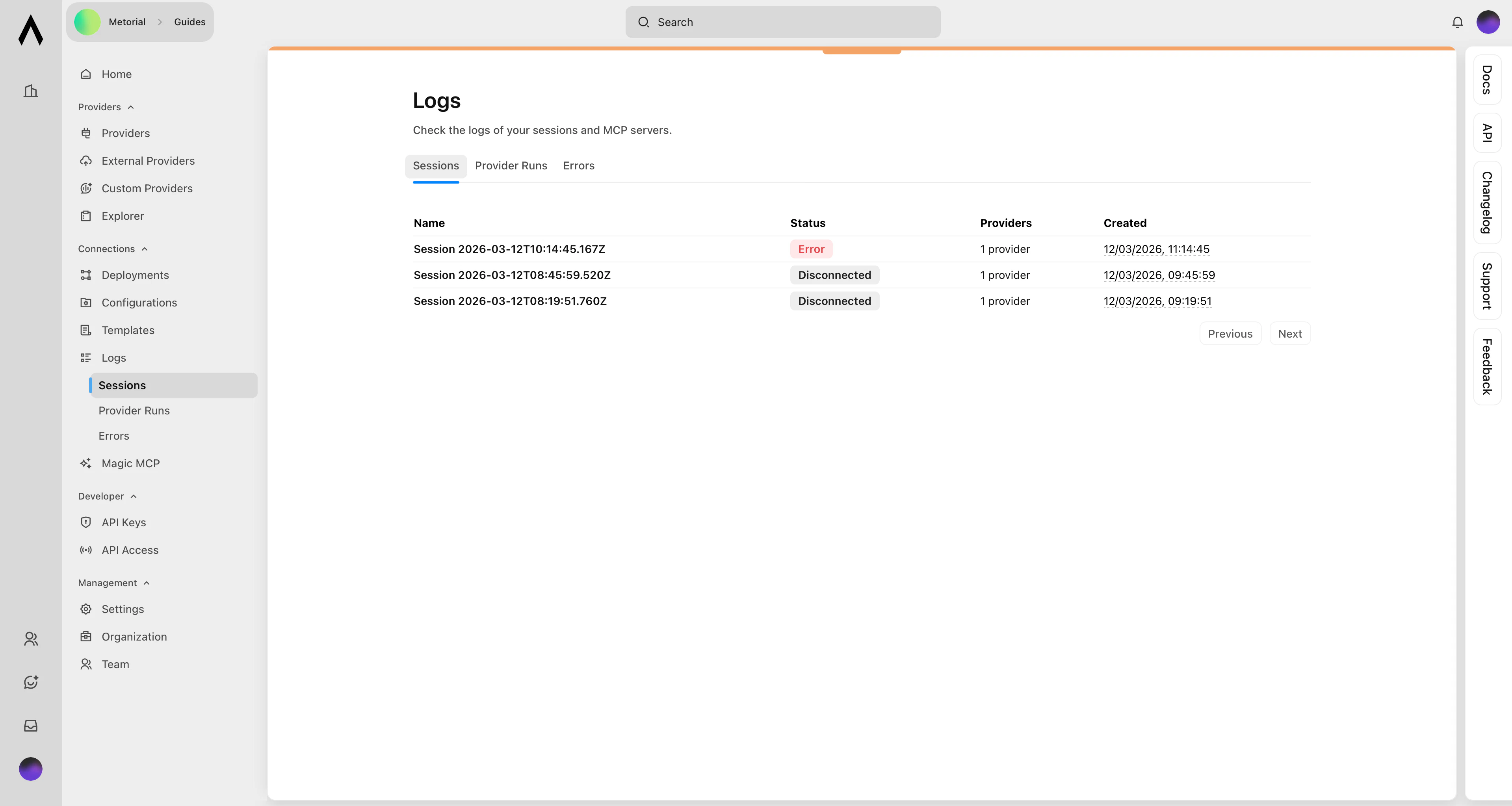
Task: Click the notification bell icon
Action: 1457,22
